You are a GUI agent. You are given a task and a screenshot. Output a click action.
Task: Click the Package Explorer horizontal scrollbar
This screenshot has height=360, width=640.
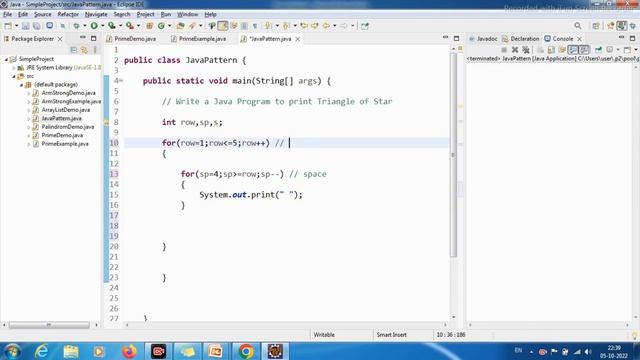49,325
